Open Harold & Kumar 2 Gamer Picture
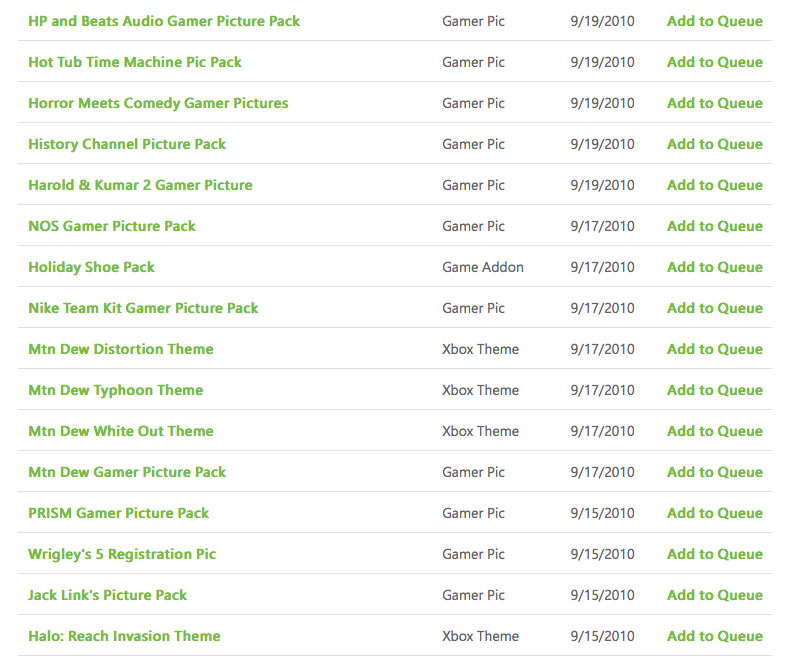Screen dimensions: 806x659 click(x=140, y=185)
